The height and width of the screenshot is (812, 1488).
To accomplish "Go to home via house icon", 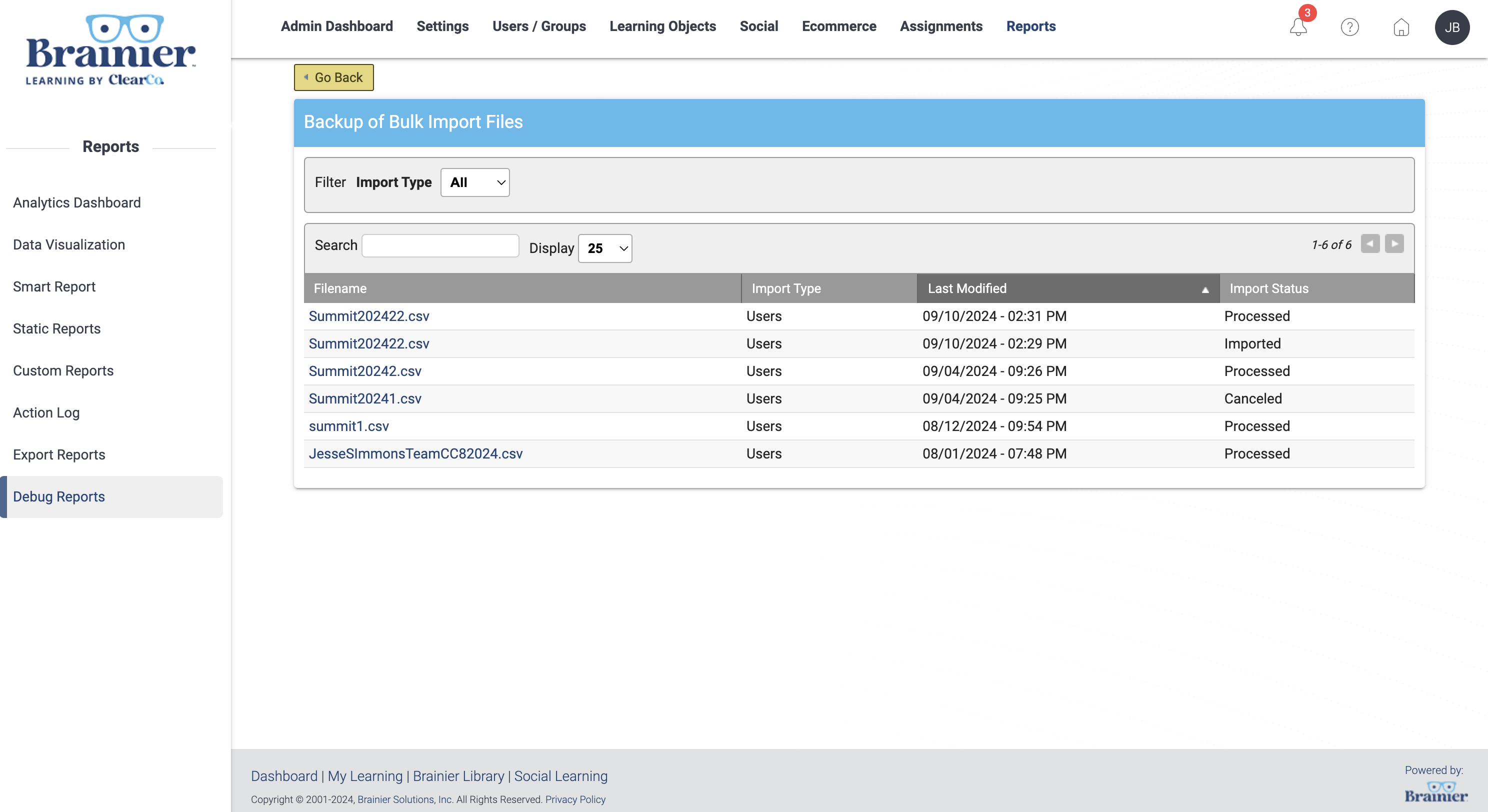I will click(1401, 27).
